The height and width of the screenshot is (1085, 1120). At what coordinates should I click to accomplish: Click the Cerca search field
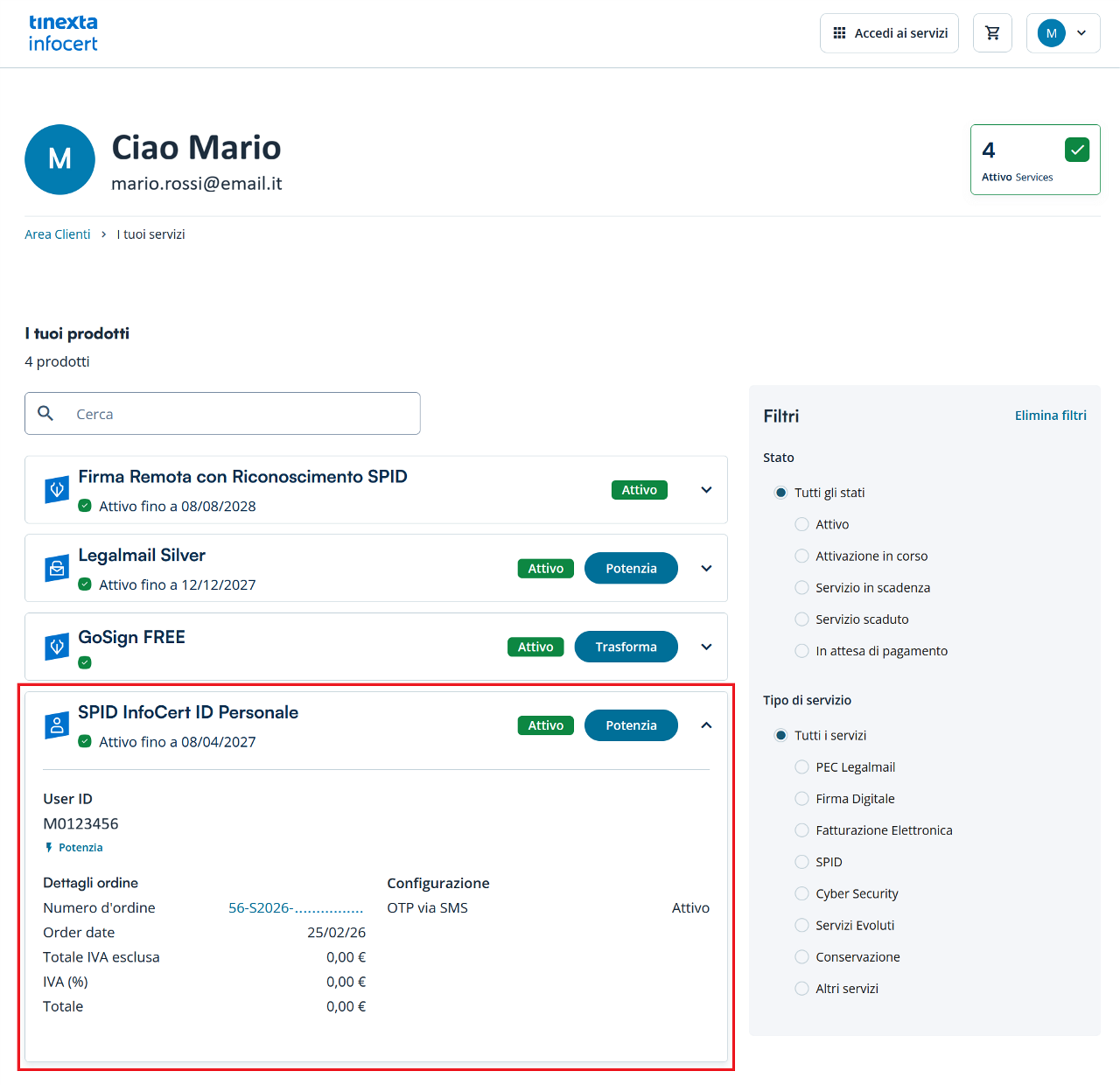click(236, 414)
